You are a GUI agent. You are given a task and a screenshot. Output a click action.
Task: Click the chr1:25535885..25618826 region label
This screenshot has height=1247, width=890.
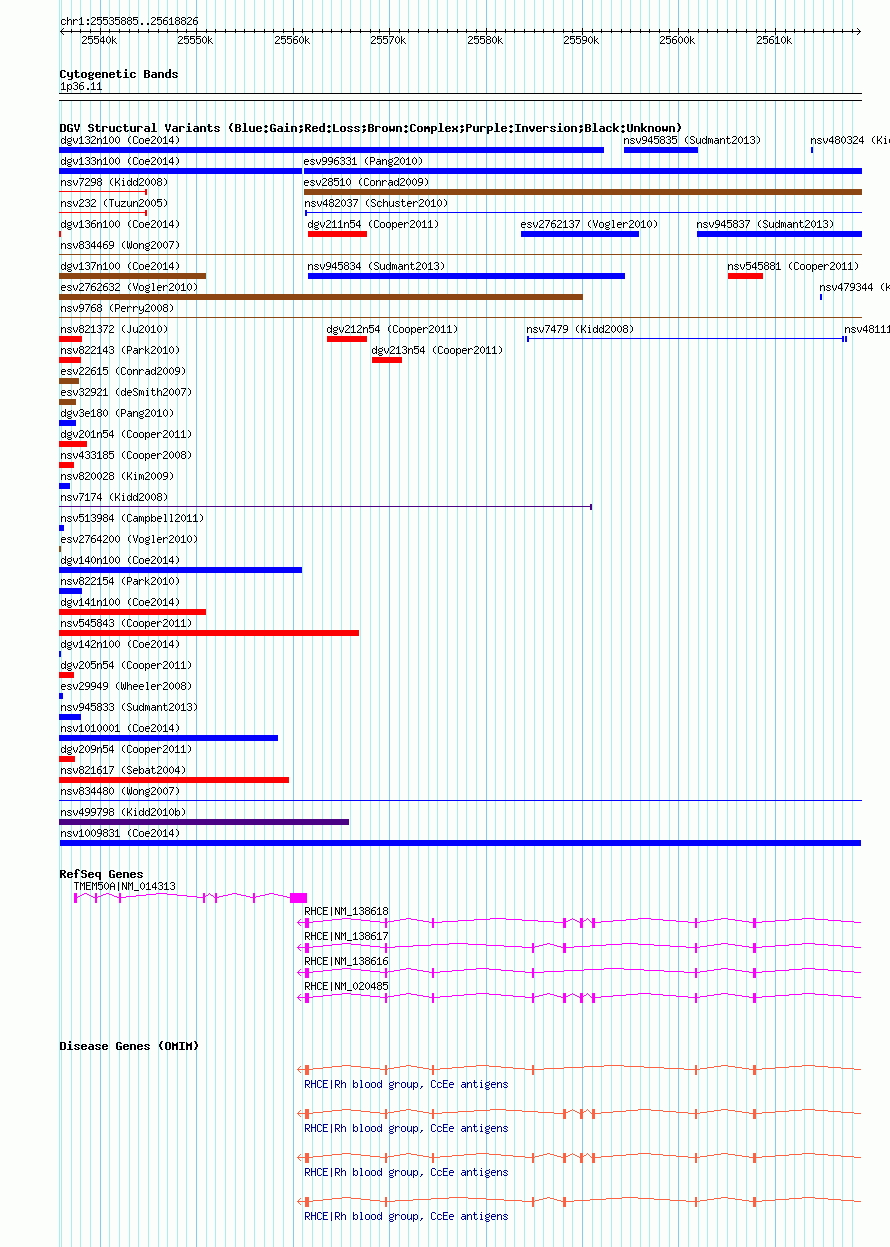click(x=129, y=21)
